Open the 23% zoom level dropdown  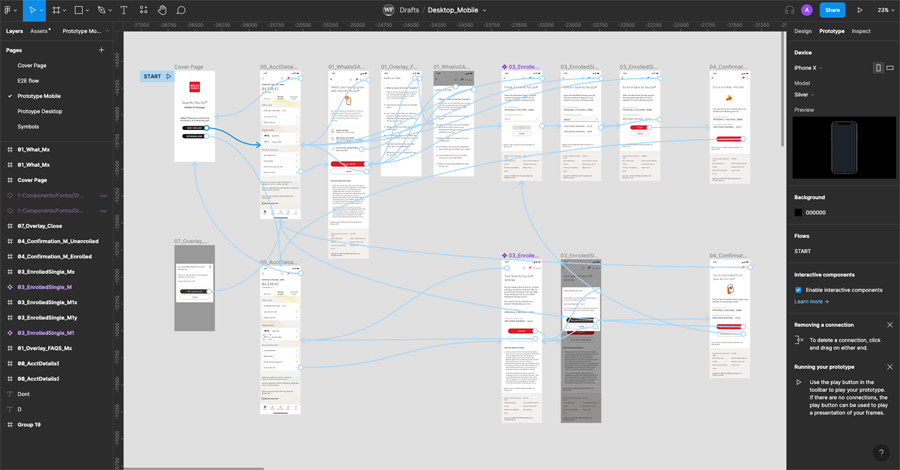pyautogui.click(x=885, y=10)
